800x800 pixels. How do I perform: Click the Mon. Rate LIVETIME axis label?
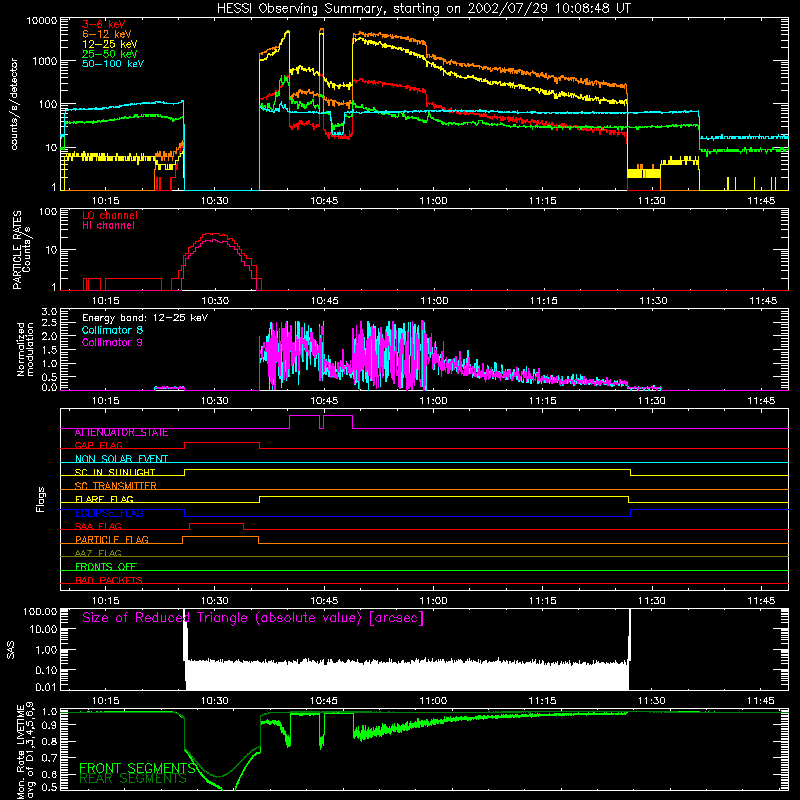(x=21, y=751)
